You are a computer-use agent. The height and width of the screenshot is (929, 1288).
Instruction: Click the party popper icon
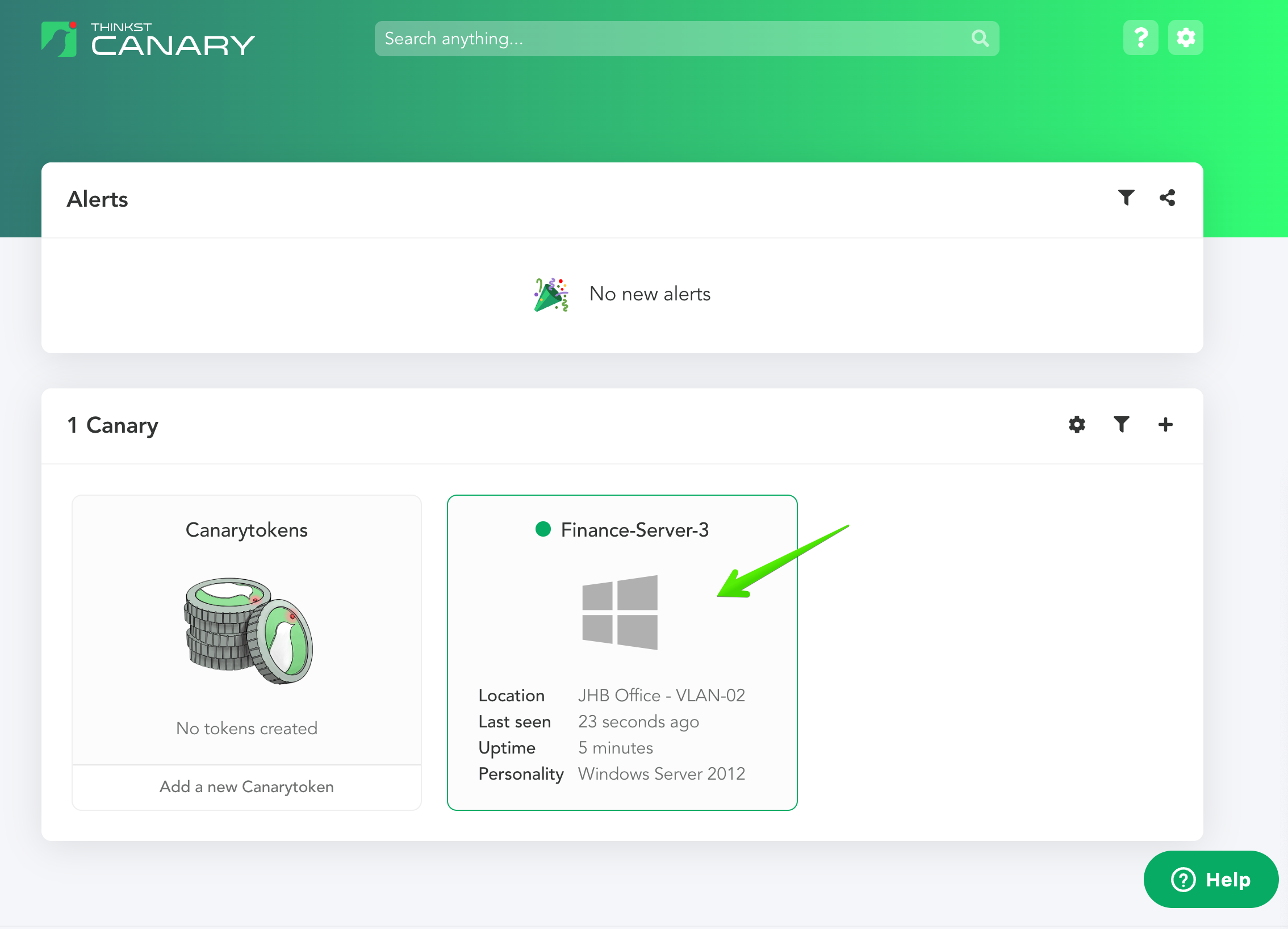click(551, 294)
